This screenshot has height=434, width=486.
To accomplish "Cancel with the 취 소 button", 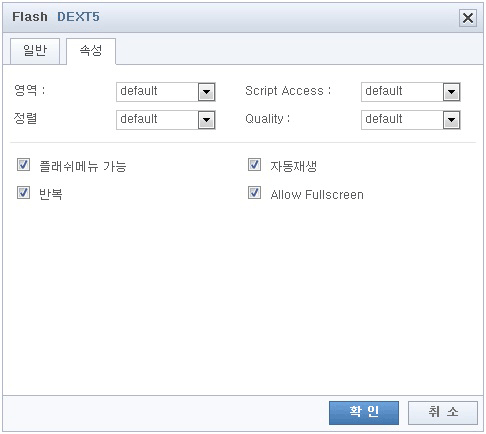I will [x=443, y=413].
